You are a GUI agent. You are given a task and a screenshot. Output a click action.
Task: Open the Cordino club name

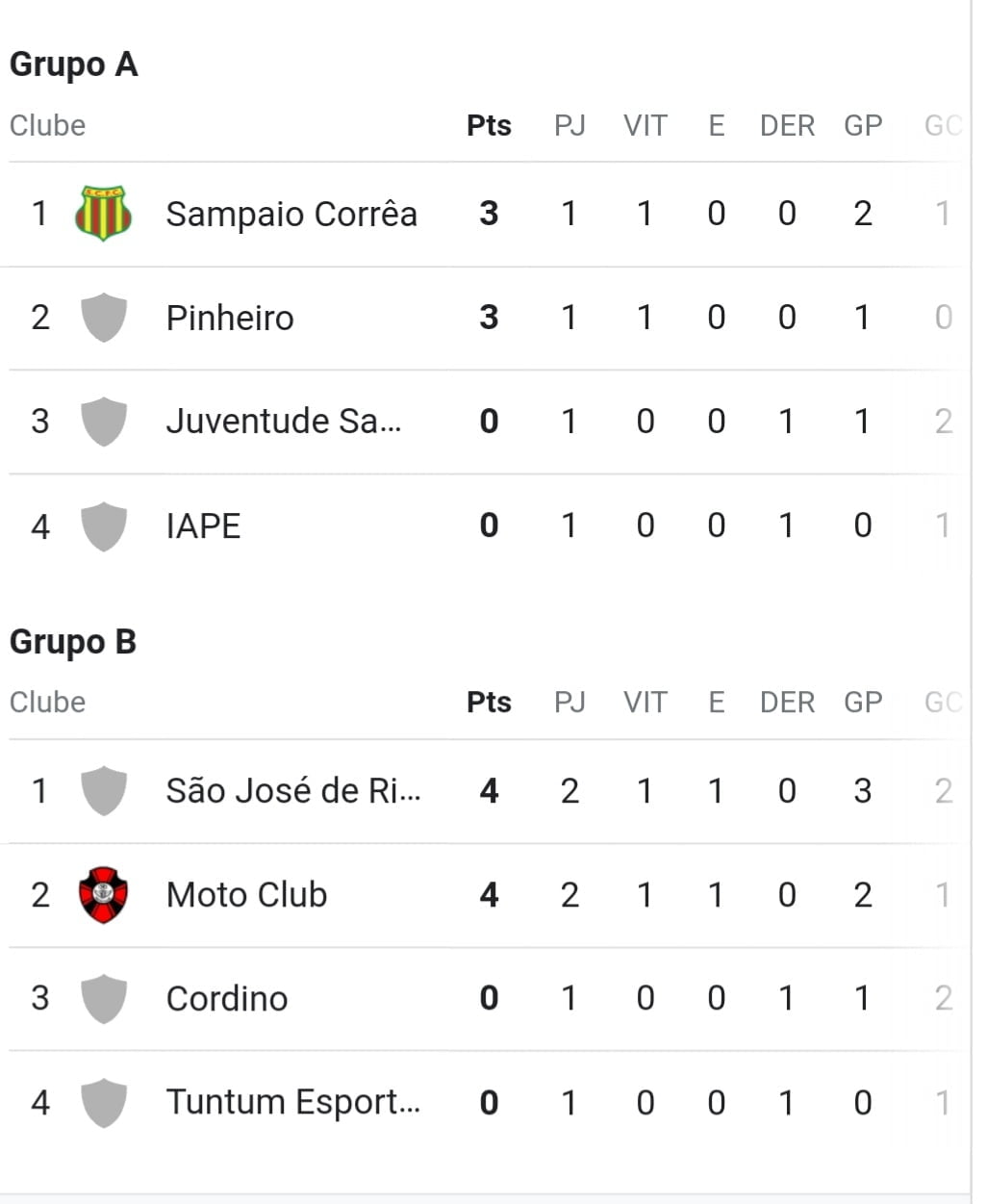[227, 999]
